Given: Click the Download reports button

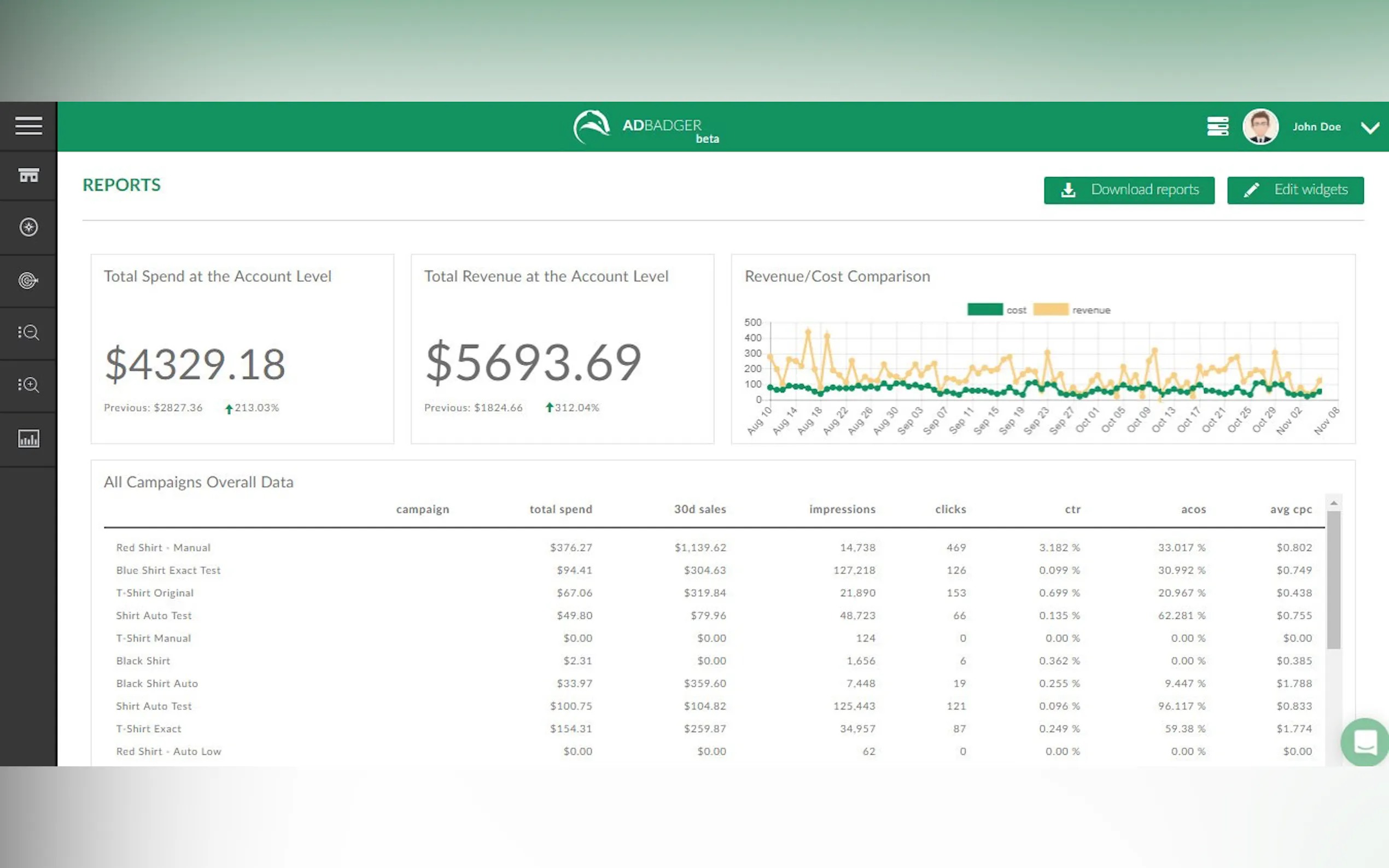Looking at the screenshot, I should (x=1129, y=190).
